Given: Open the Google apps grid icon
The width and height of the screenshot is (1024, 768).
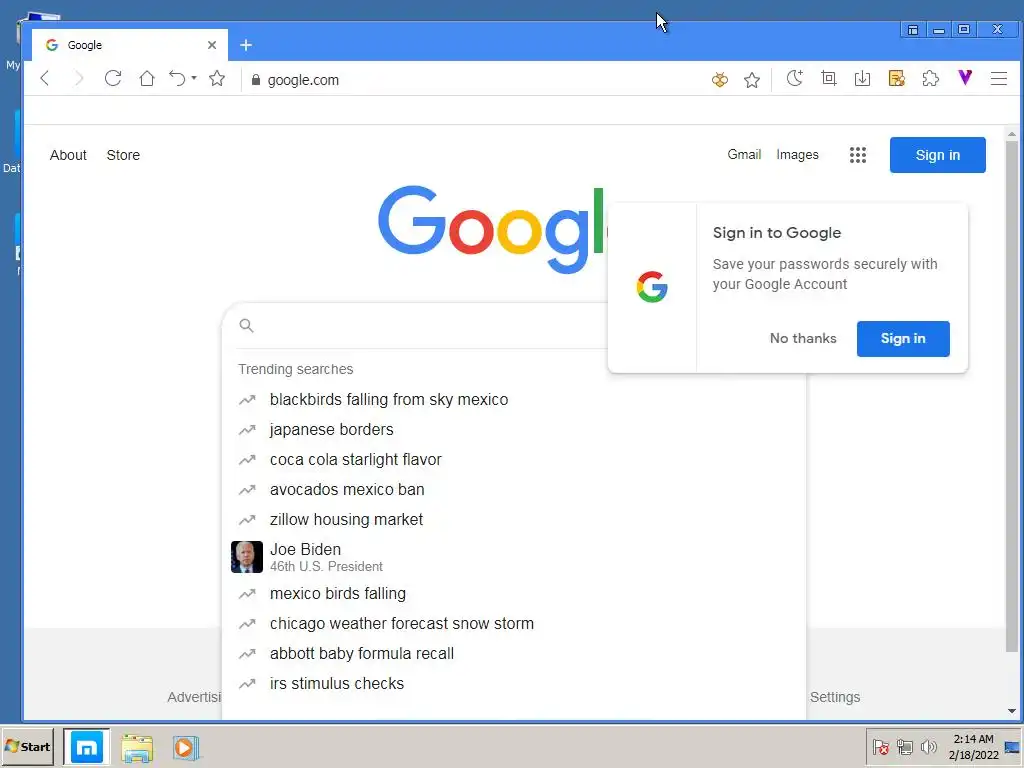Looking at the screenshot, I should [x=857, y=155].
